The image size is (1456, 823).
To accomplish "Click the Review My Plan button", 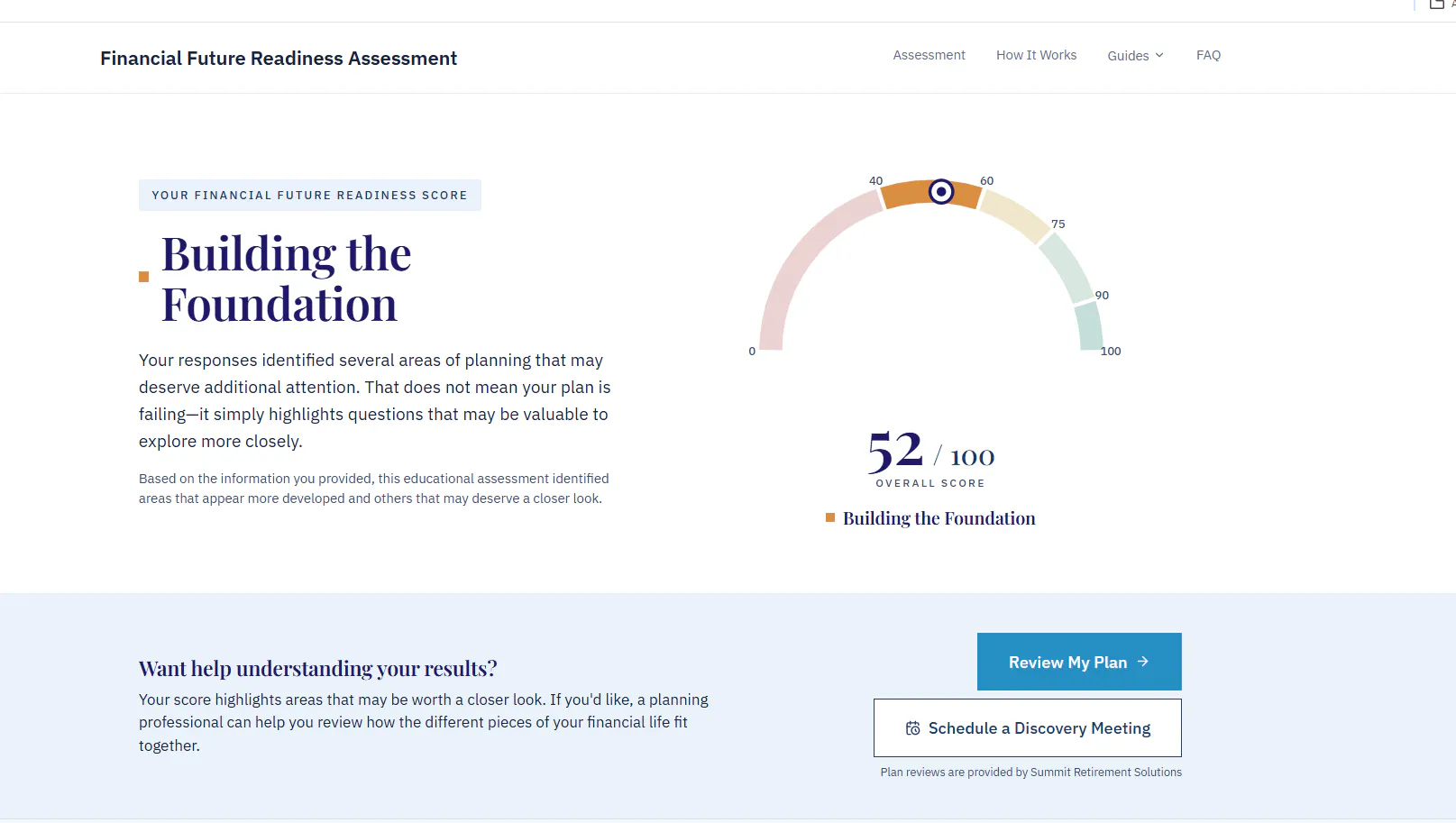I will point(1079,662).
